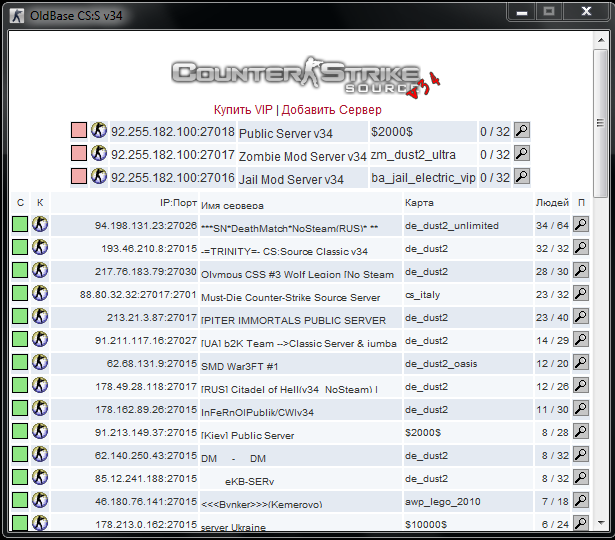Click CS connect icon for 62.140.250.43:27015
The width and height of the screenshot is (615, 540).
[40, 455]
